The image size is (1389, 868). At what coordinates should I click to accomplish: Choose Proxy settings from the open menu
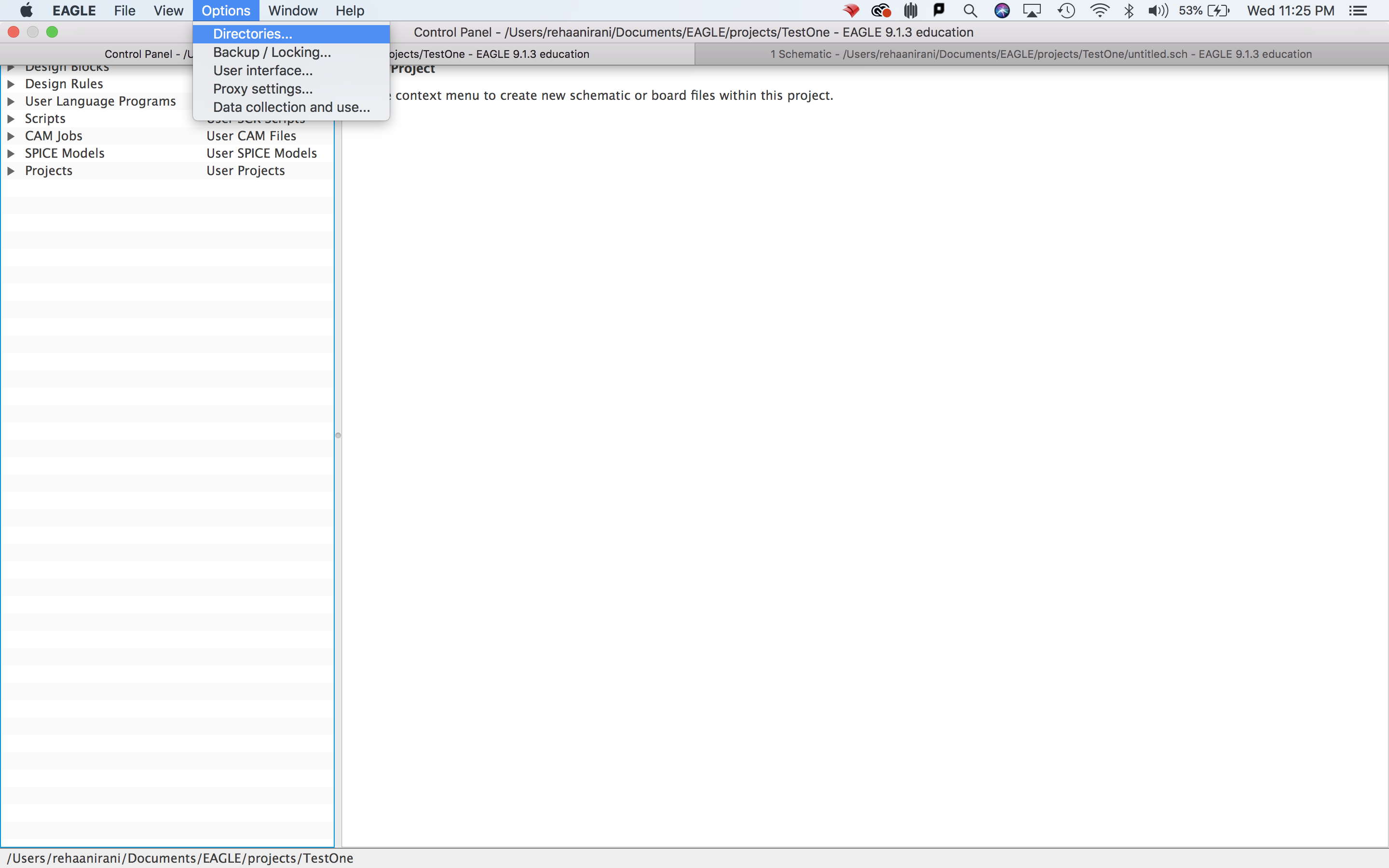point(263,89)
